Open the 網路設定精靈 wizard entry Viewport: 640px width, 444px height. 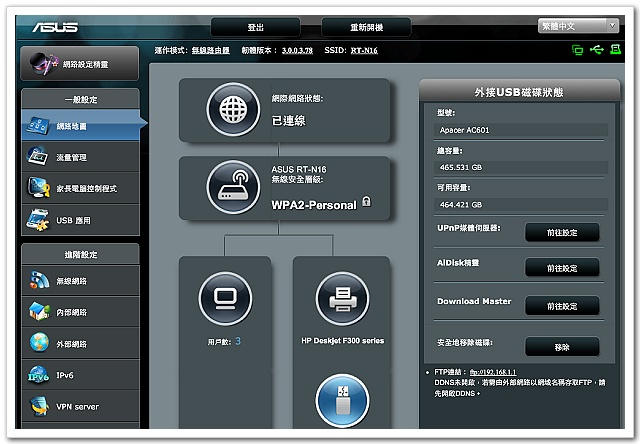point(80,64)
